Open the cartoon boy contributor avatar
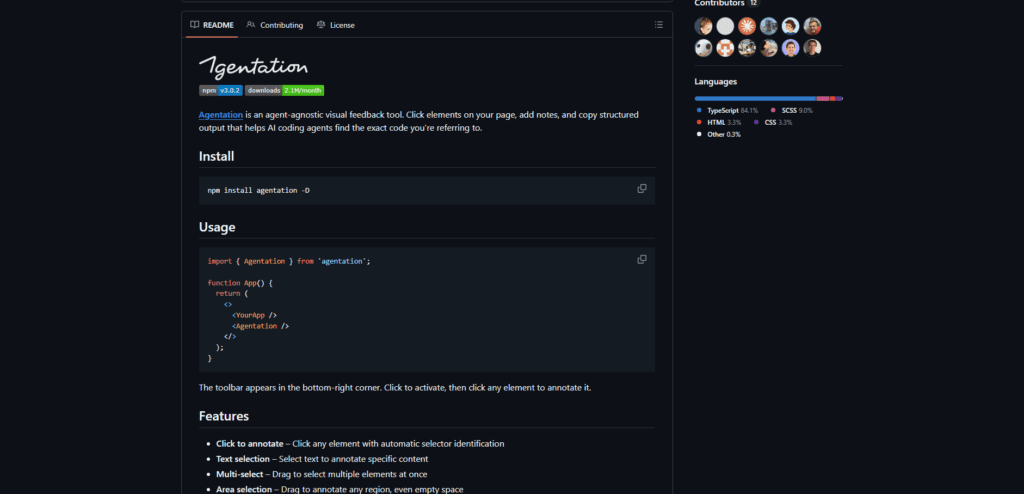Viewport: 1024px width, 494px height. point(790,26)
